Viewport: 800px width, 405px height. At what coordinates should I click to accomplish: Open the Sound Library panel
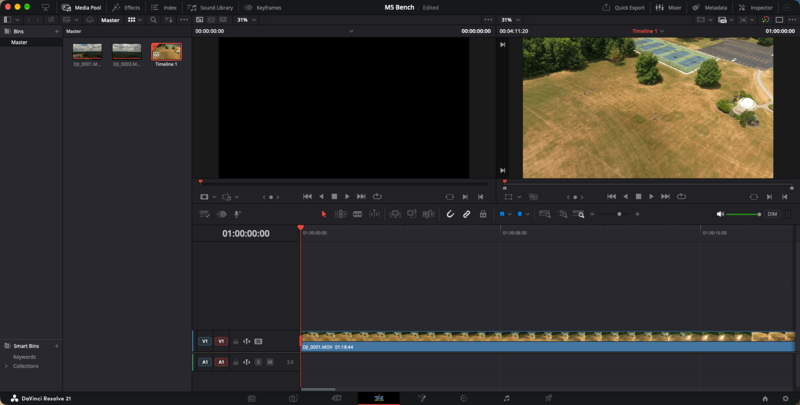click(210, 8)
